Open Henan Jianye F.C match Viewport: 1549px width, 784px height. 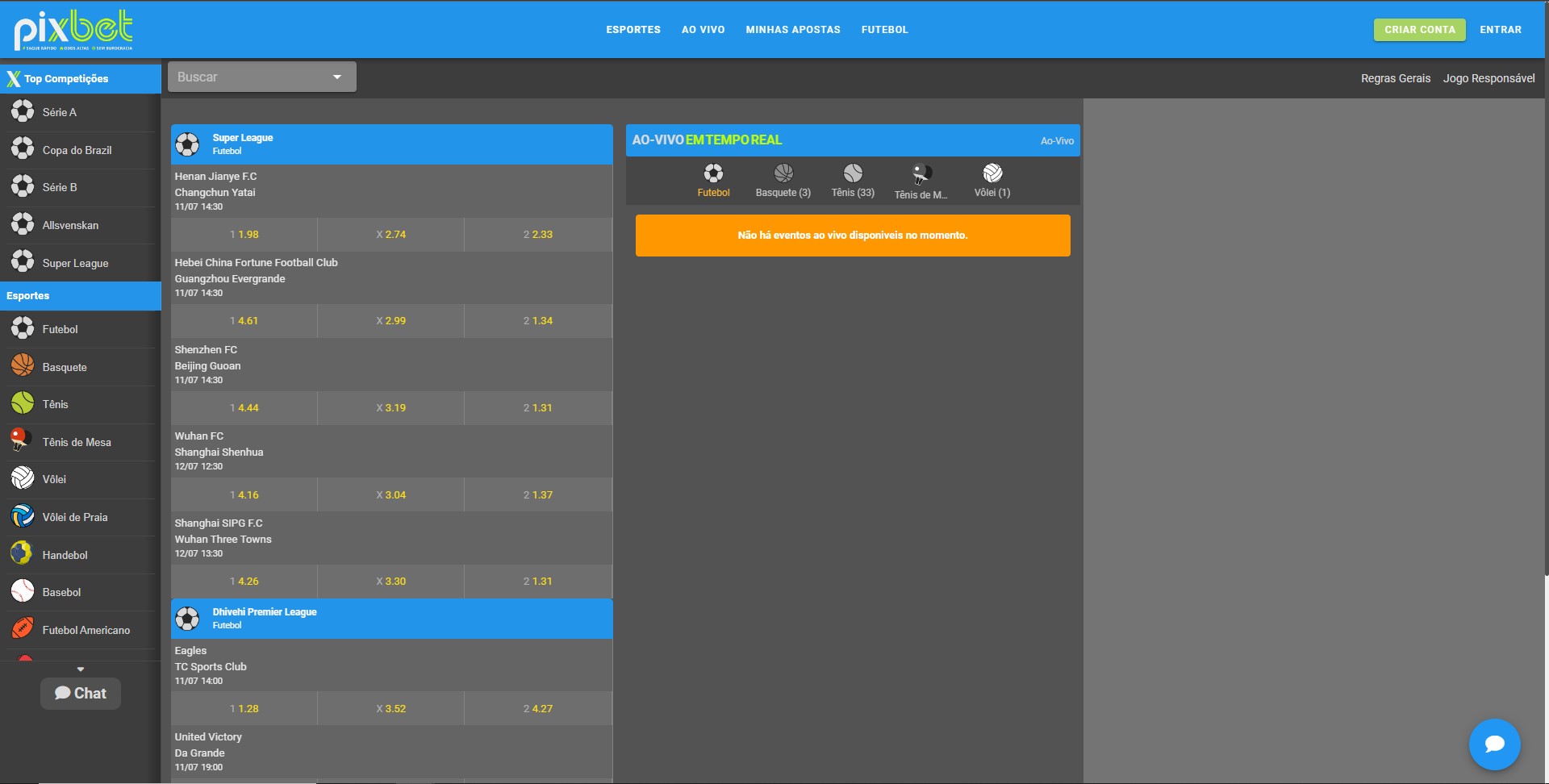[x=391, y=191]
